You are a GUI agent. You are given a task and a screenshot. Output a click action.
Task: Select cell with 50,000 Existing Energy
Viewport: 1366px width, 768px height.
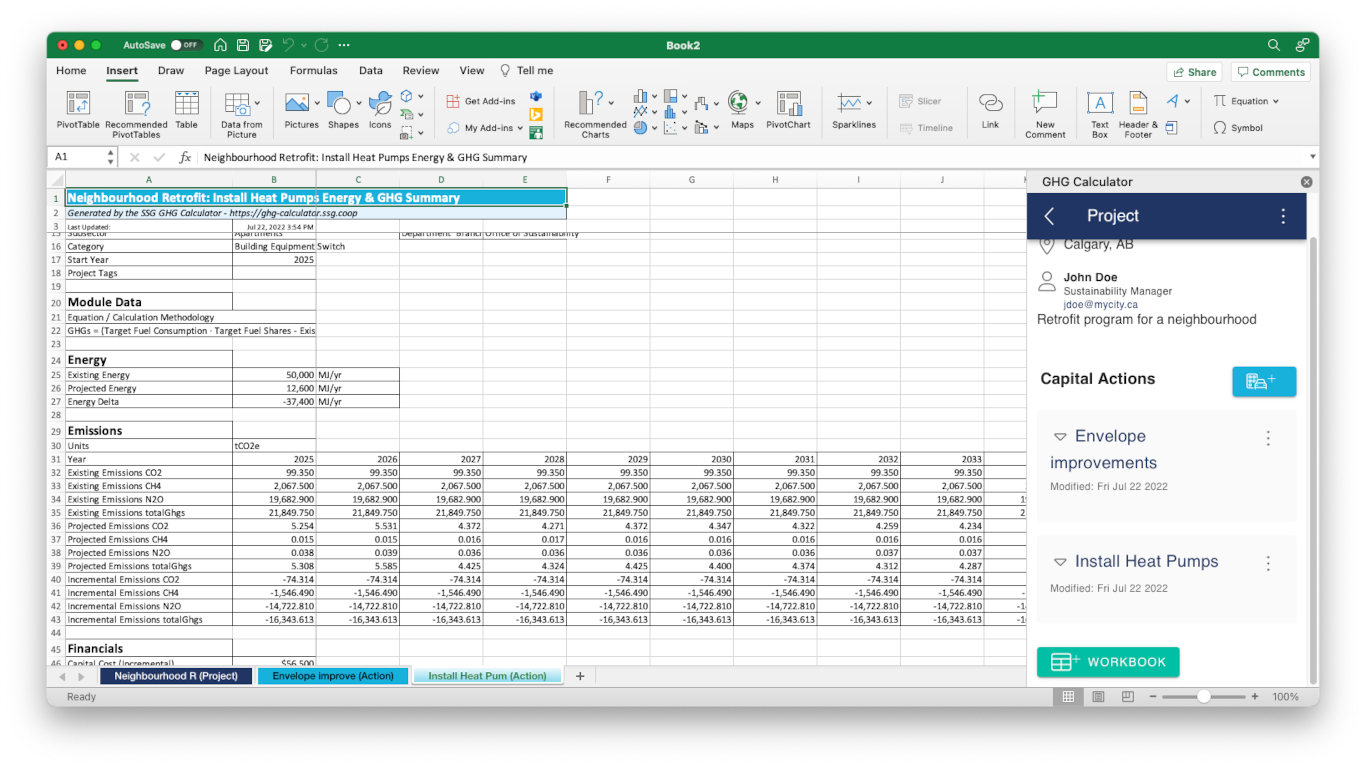point(274,375)
